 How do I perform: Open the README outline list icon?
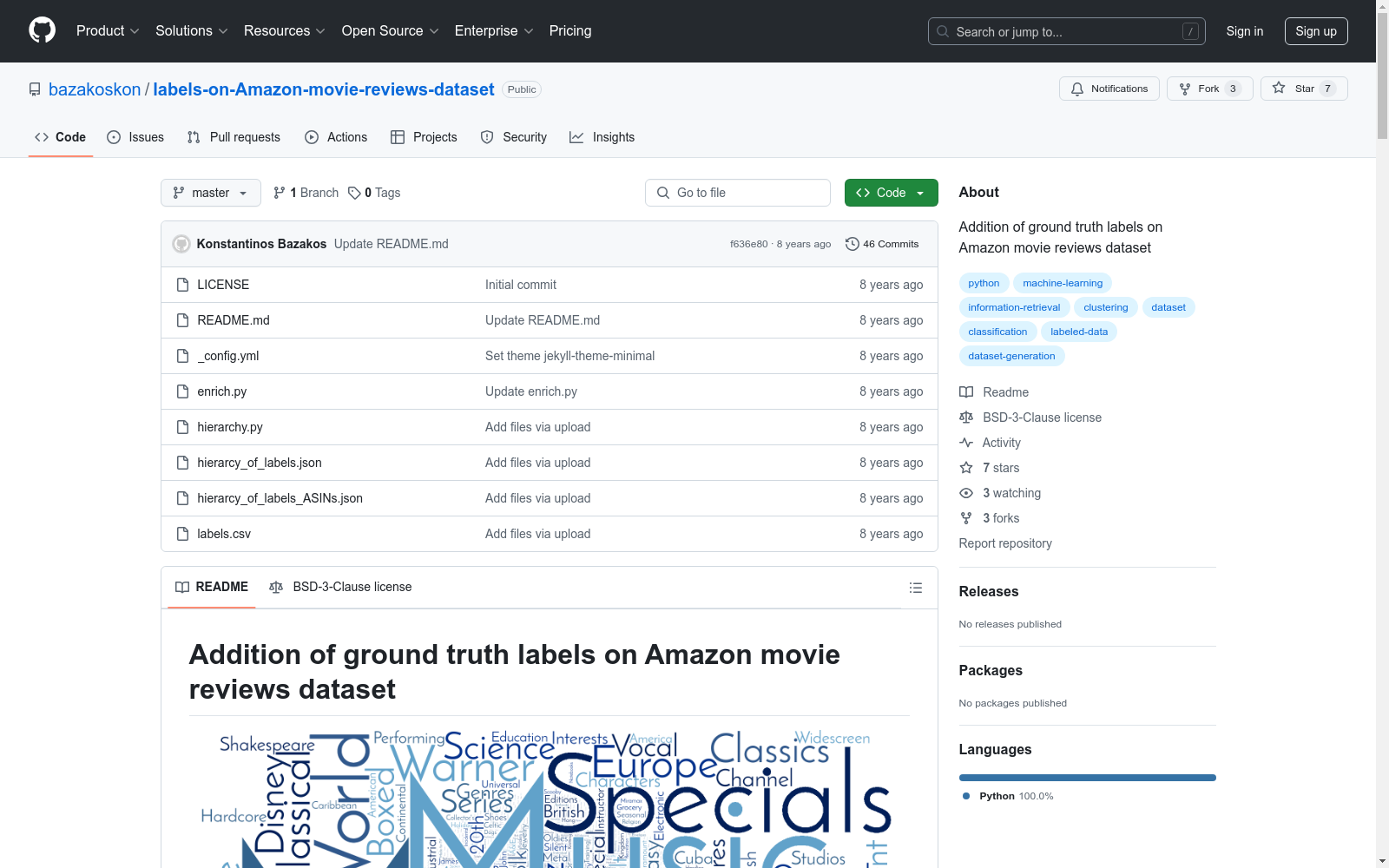click(x=915, y=588)
